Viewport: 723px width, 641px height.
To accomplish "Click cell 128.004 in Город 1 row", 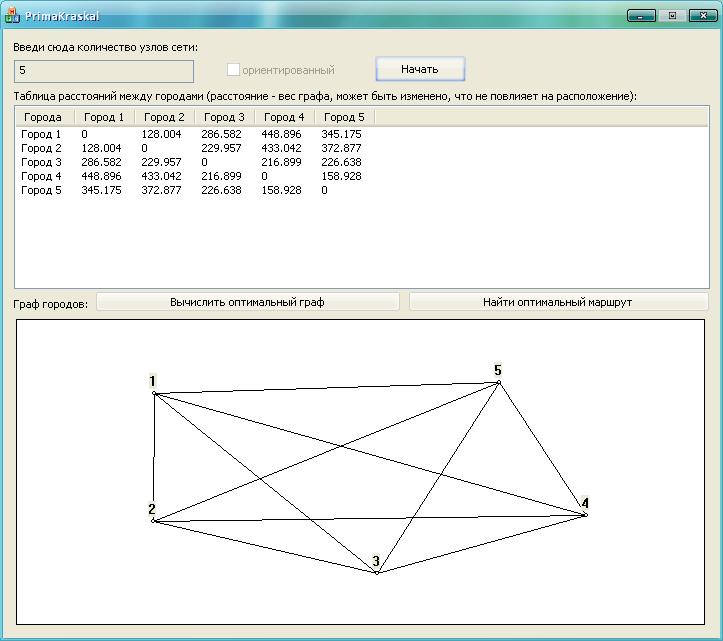I will point(161,134).
